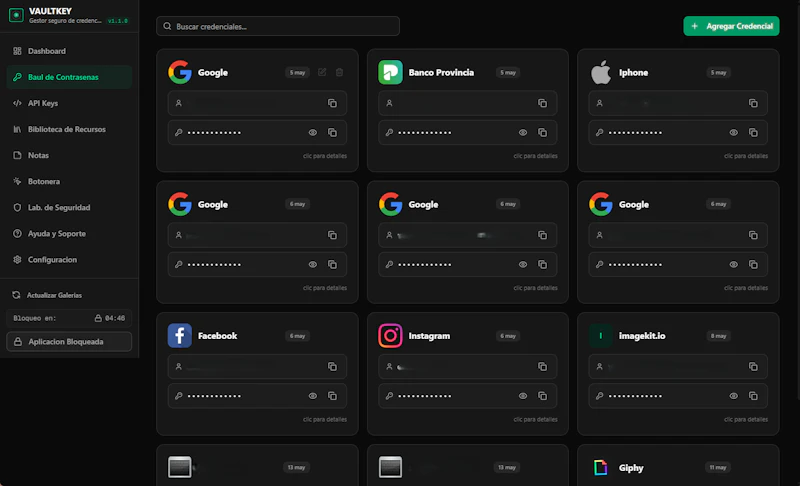Click the '11 may' badge on the Giphy card
Image resolution: width=800 pixels, height=486 pixels.
[717, 467]
